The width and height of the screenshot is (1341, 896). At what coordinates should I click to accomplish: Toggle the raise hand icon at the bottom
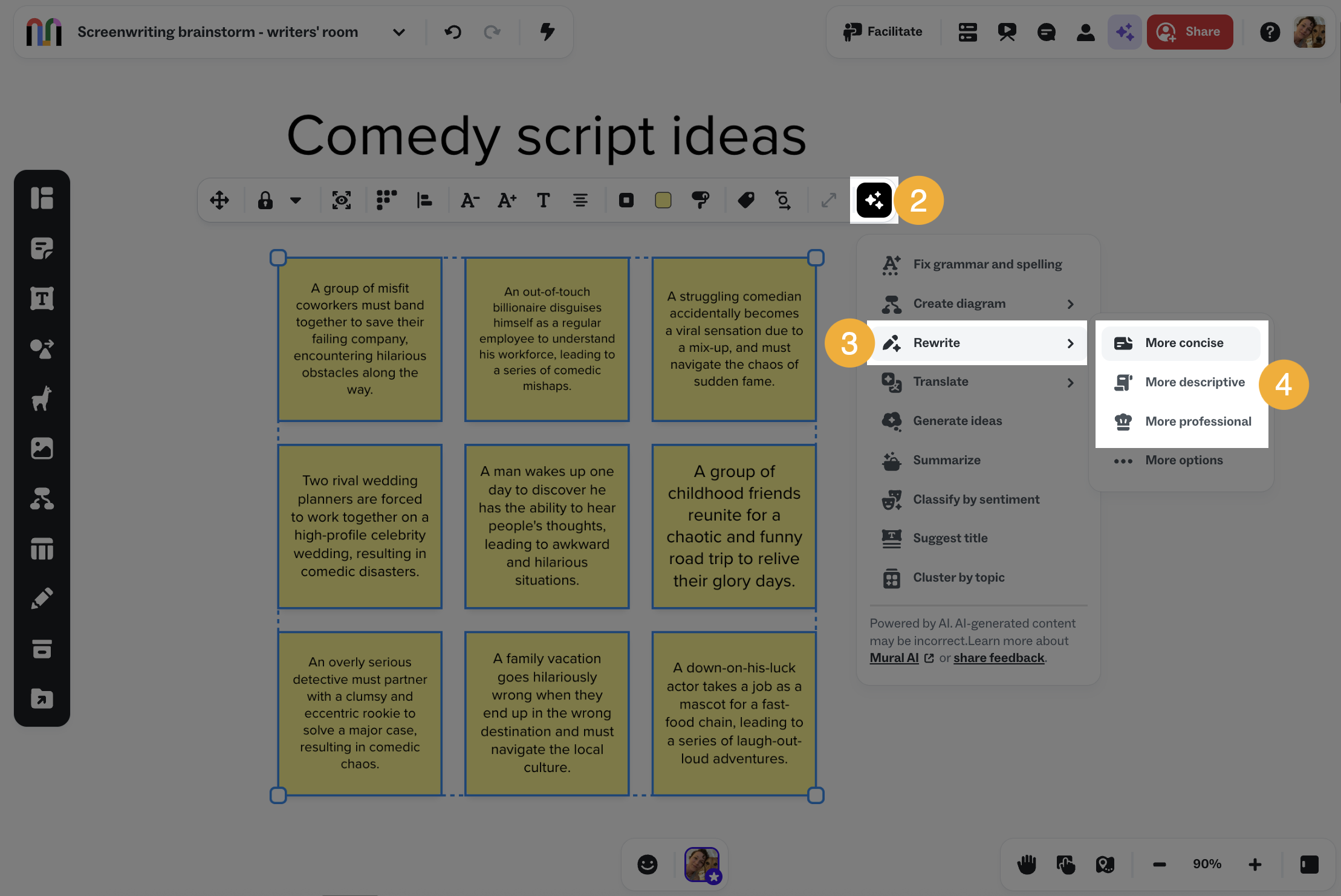(x=1027, y=865)
